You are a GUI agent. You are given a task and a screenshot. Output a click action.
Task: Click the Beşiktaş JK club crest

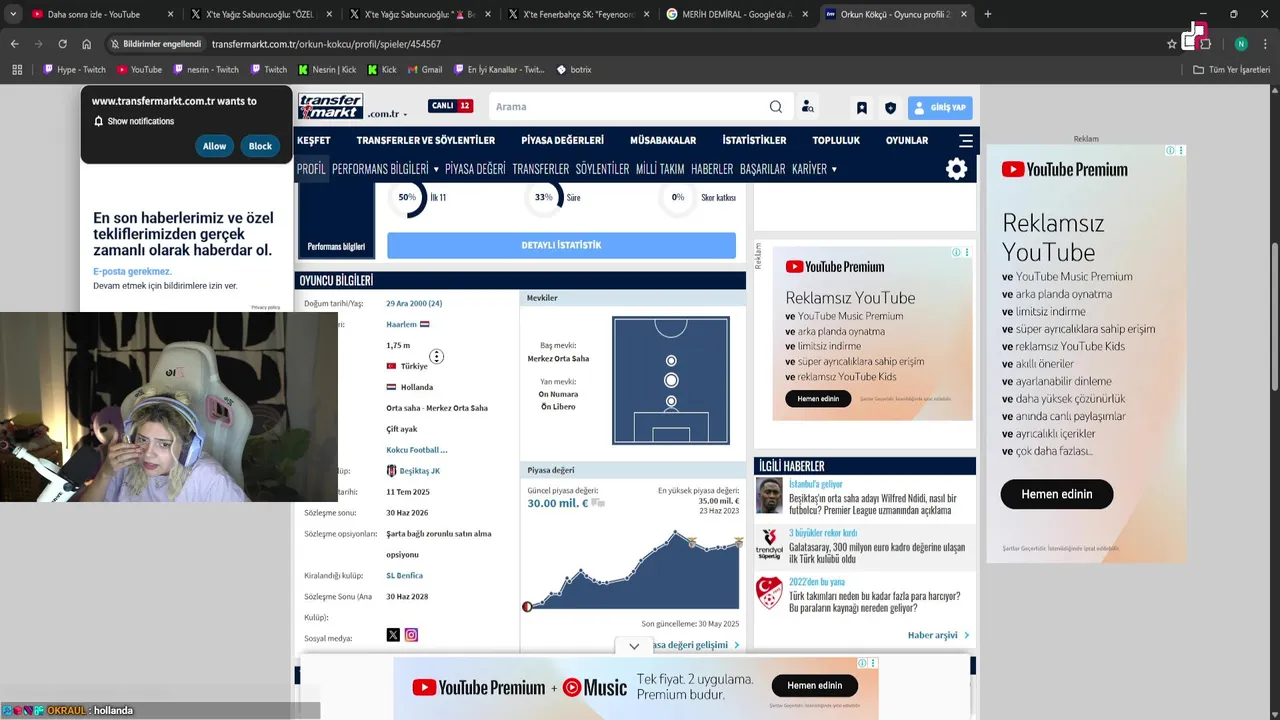(392, 471)
